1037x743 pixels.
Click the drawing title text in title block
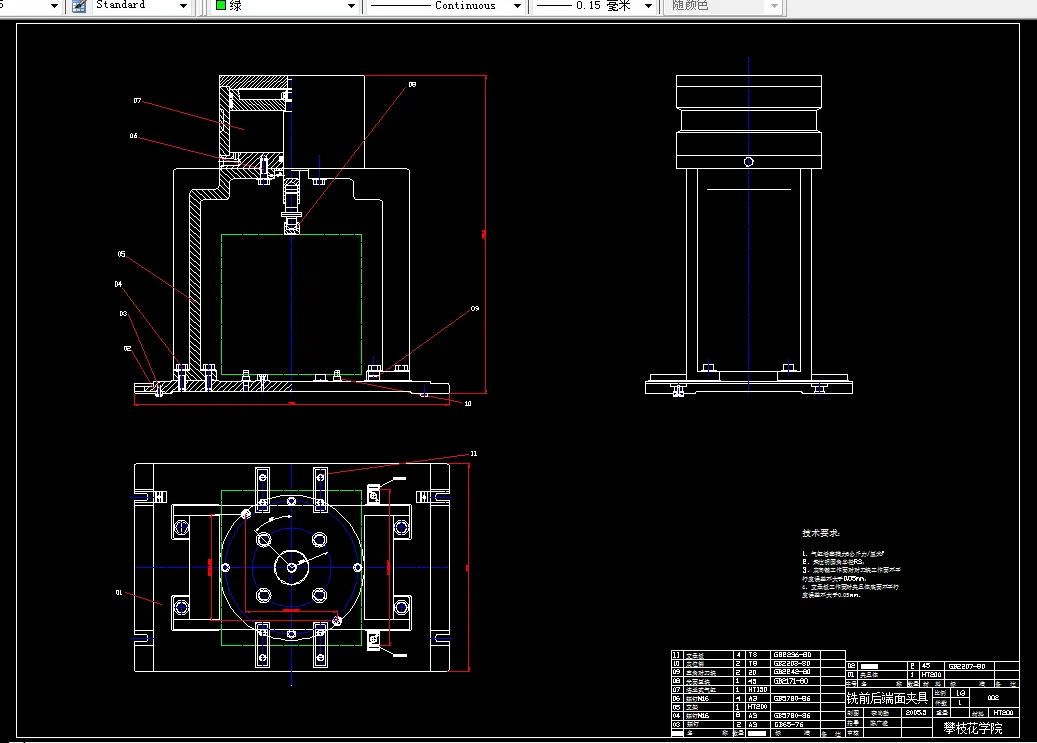886,697
